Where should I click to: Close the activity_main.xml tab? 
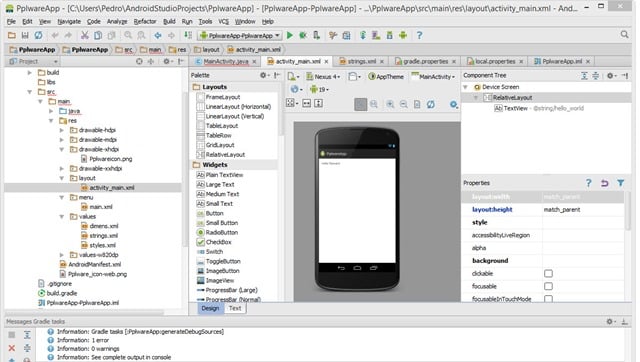327,62
